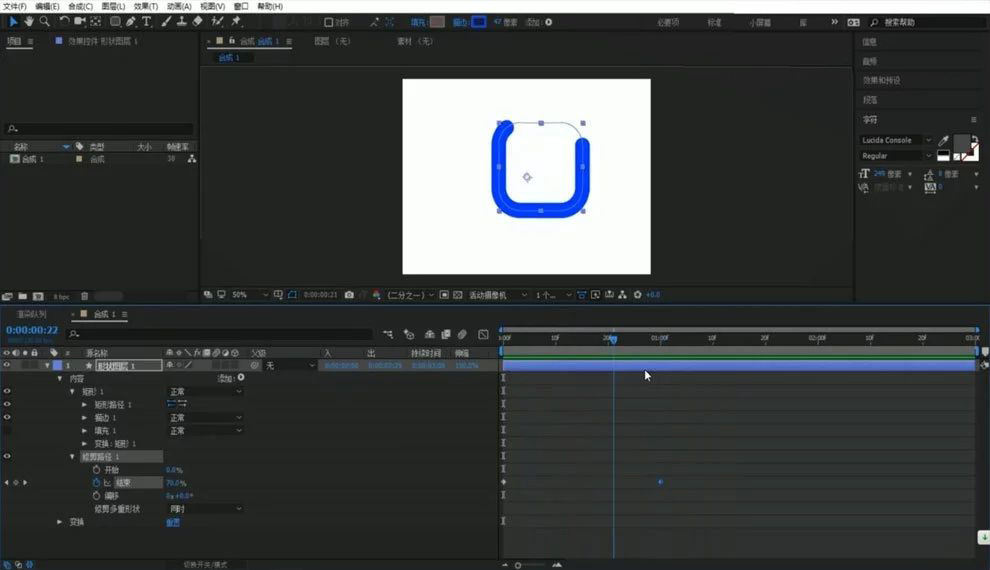Click the Character panel fill color swatch

(962, 143)
